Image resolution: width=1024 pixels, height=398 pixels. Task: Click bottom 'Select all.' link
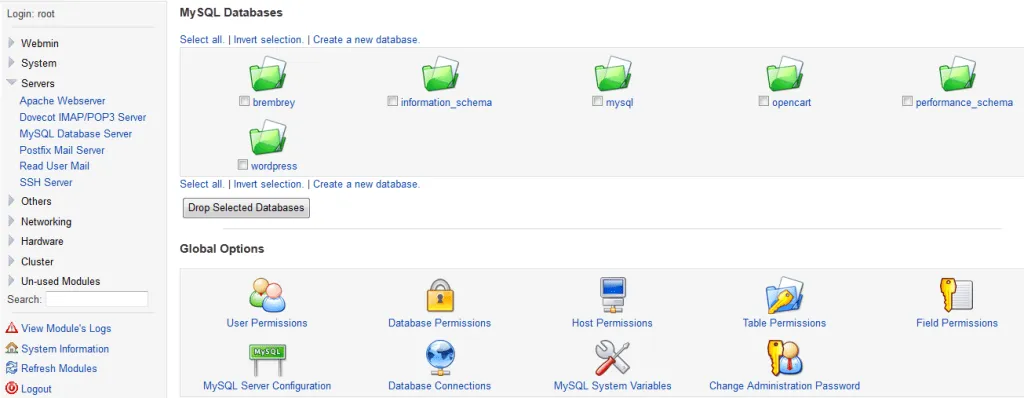pos(202,184)
